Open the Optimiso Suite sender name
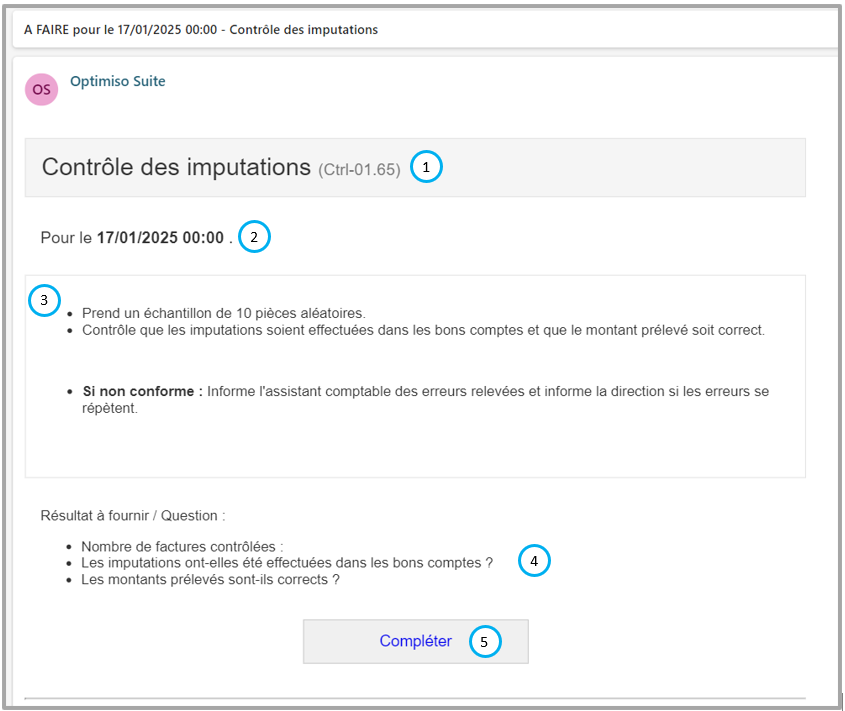Screen dimensions: 845x711 pos(117,82)
